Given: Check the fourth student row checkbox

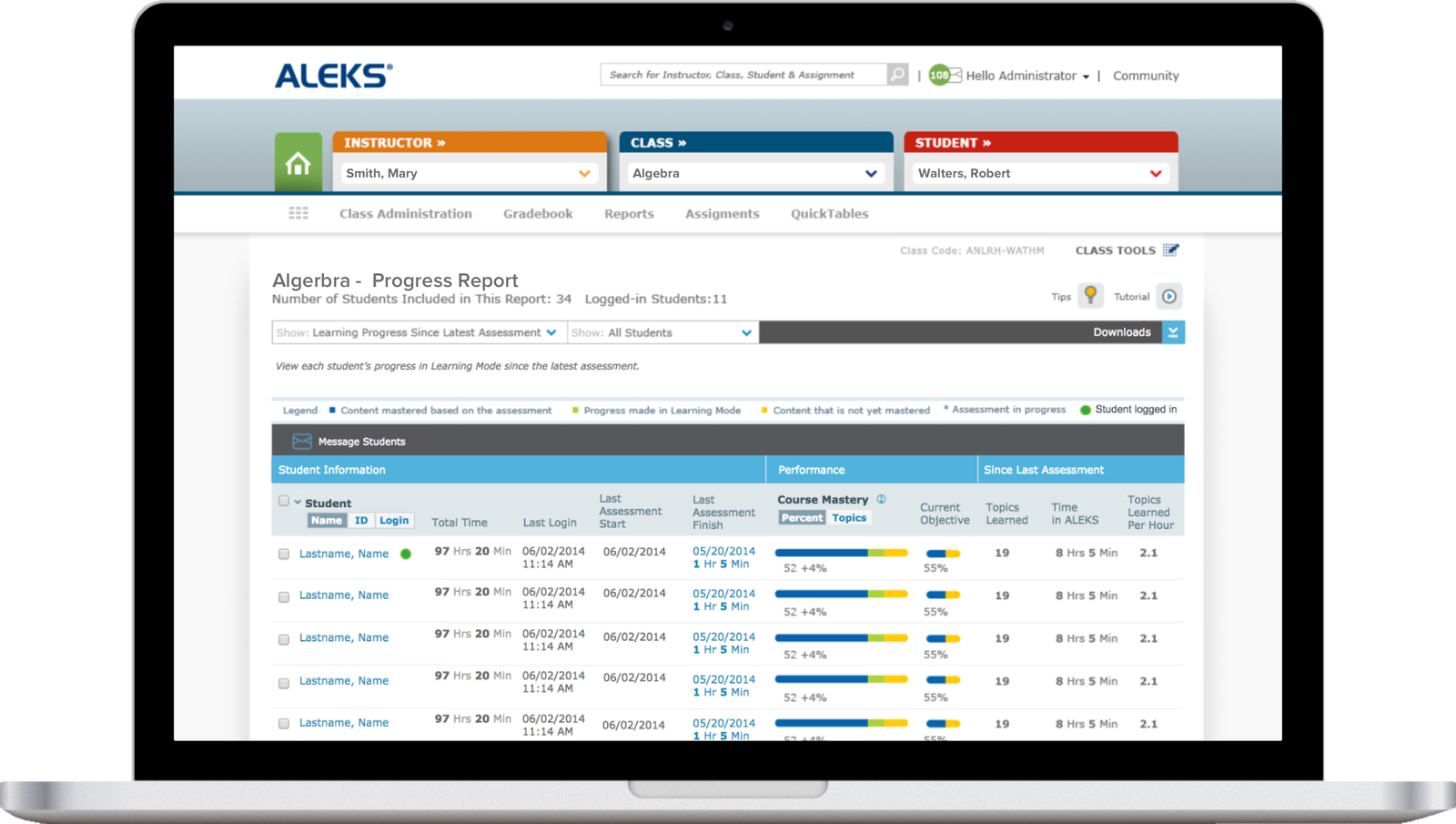Looking at the screenshot, I should 284,682.
